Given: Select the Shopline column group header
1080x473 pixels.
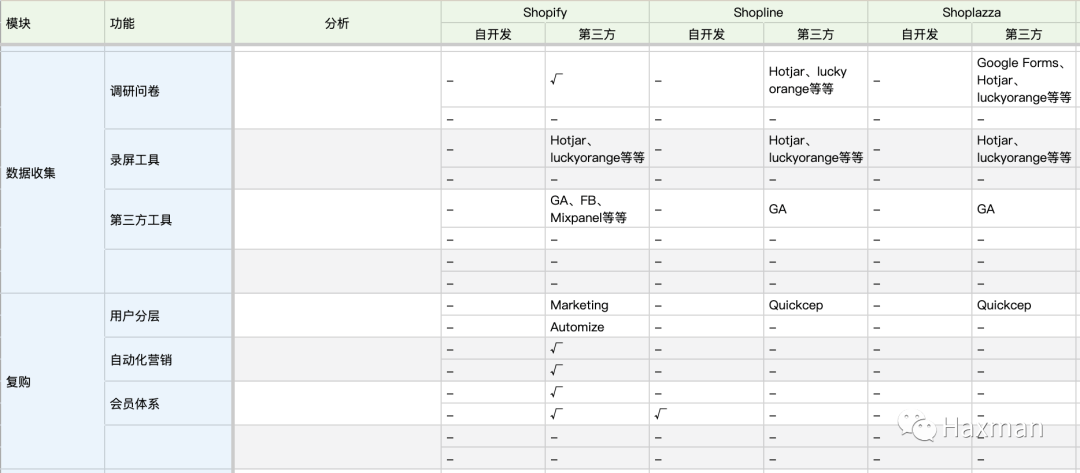Looking at the screenshot, I should tap(758, 12).
